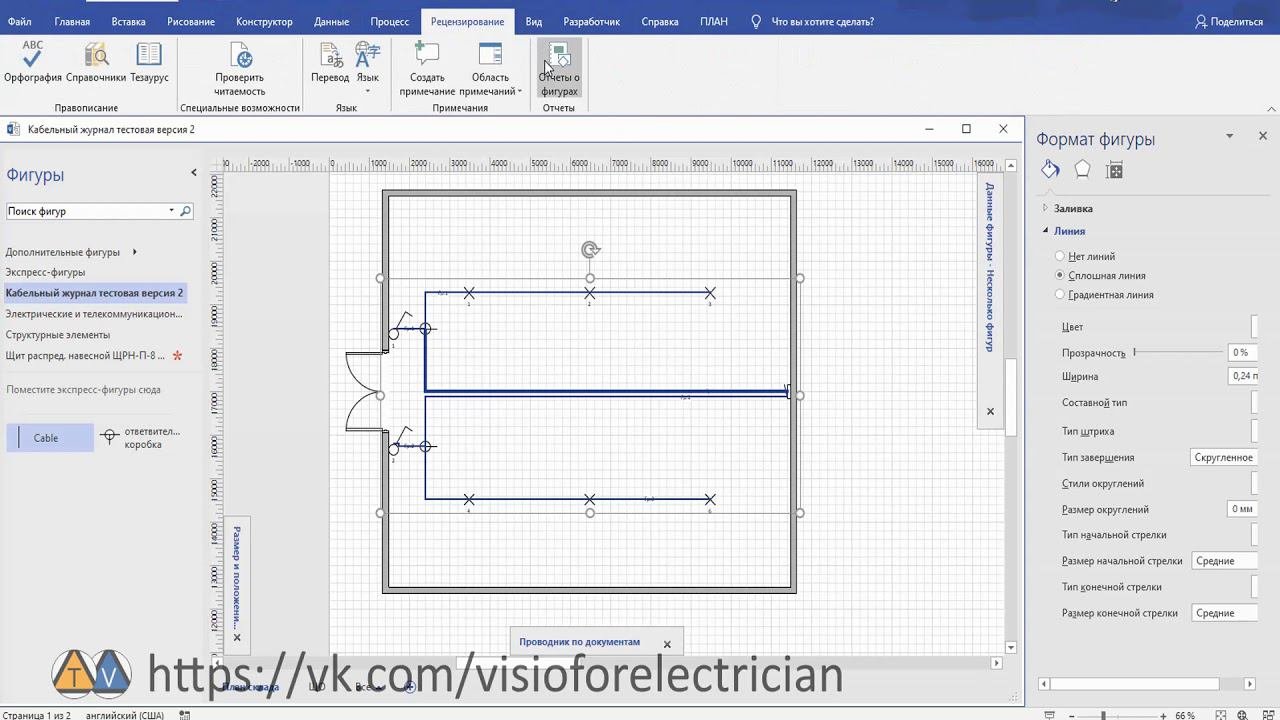
Task: Open the Справочники research tool
Action: pyautogui.click(x=96, y=62)
